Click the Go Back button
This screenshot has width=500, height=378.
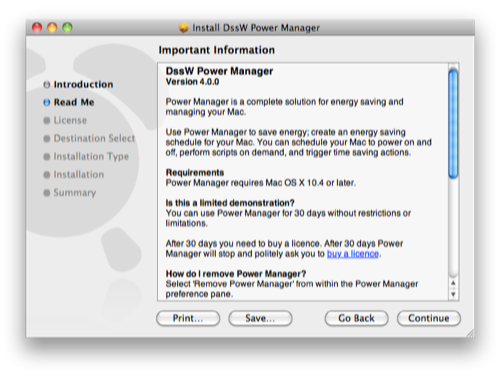(x=356, y=318)
